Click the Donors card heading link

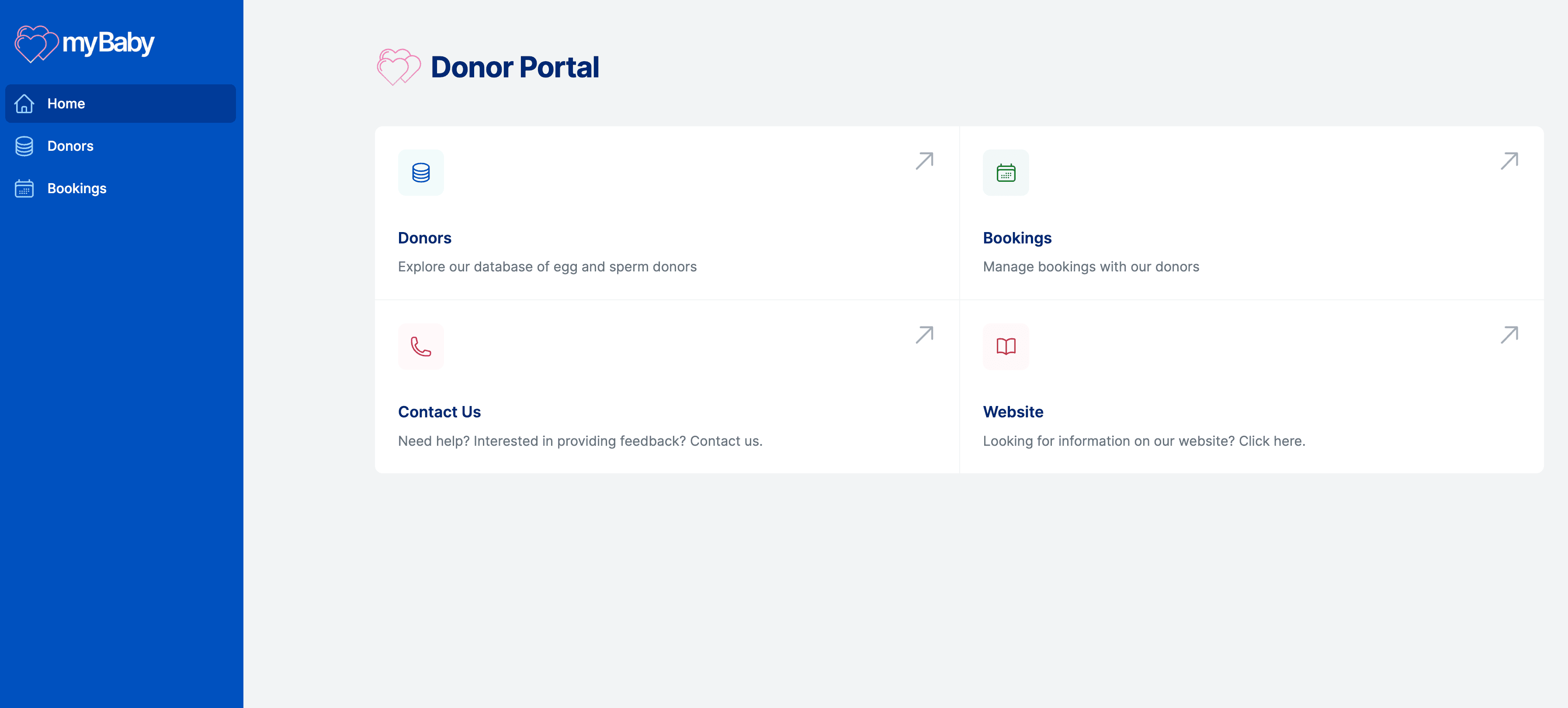point(424,238)
